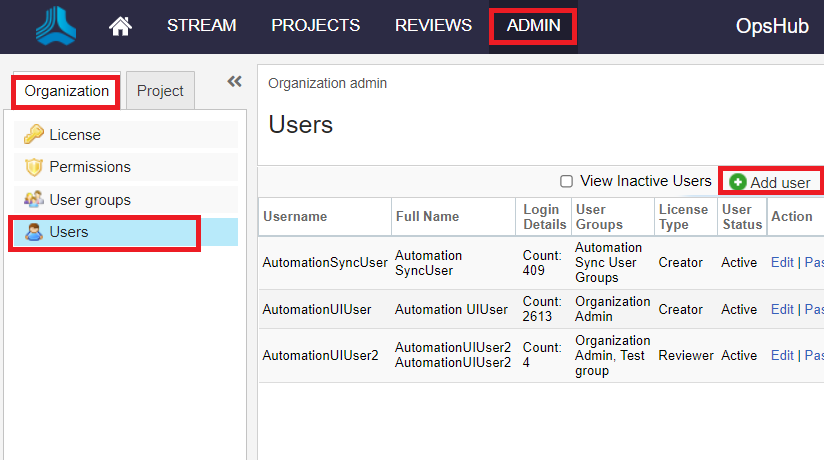Click the License key icon
824x460 pixels.
[34, 135]
